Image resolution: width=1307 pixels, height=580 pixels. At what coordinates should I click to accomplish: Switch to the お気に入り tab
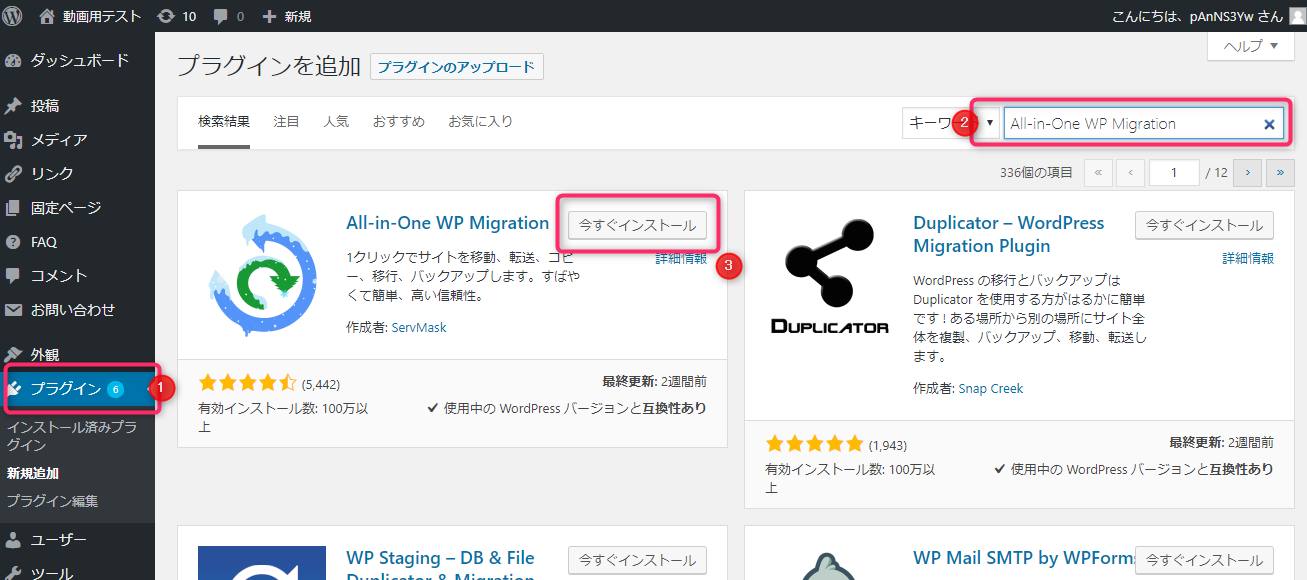(480, 122)
